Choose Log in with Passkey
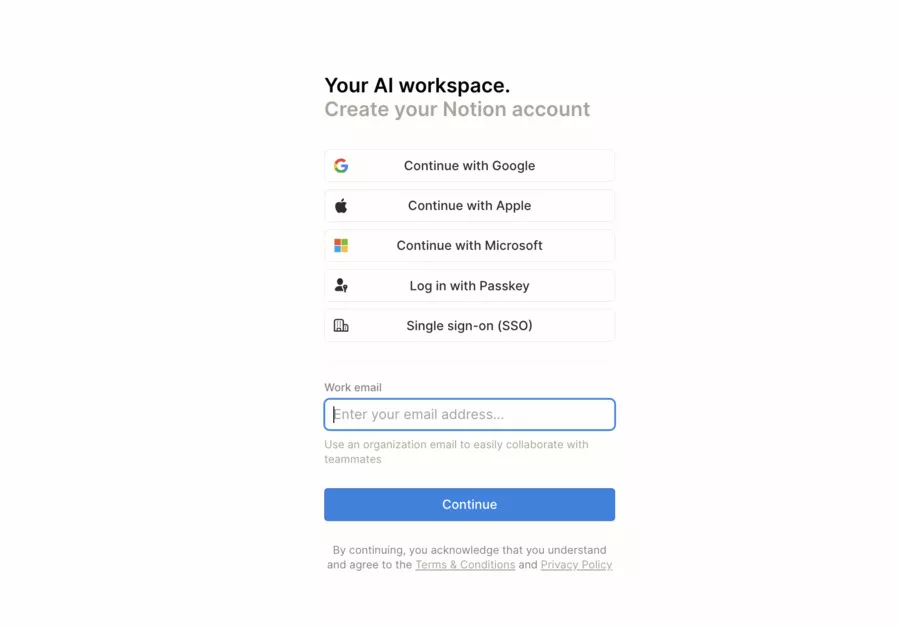The image size is (900, 628). [469, 285]
